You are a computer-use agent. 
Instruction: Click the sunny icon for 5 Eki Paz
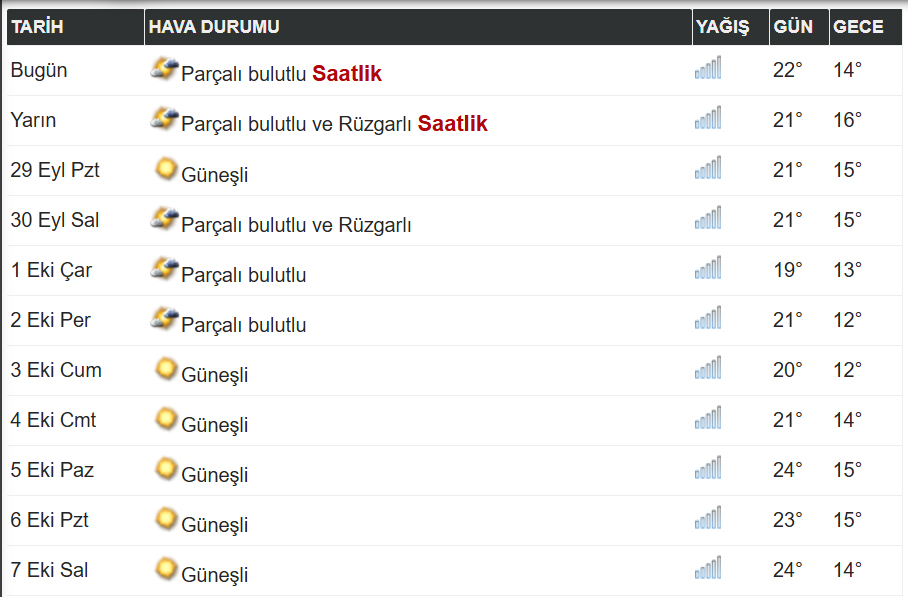pyautogui.click(x=166, y=469)
